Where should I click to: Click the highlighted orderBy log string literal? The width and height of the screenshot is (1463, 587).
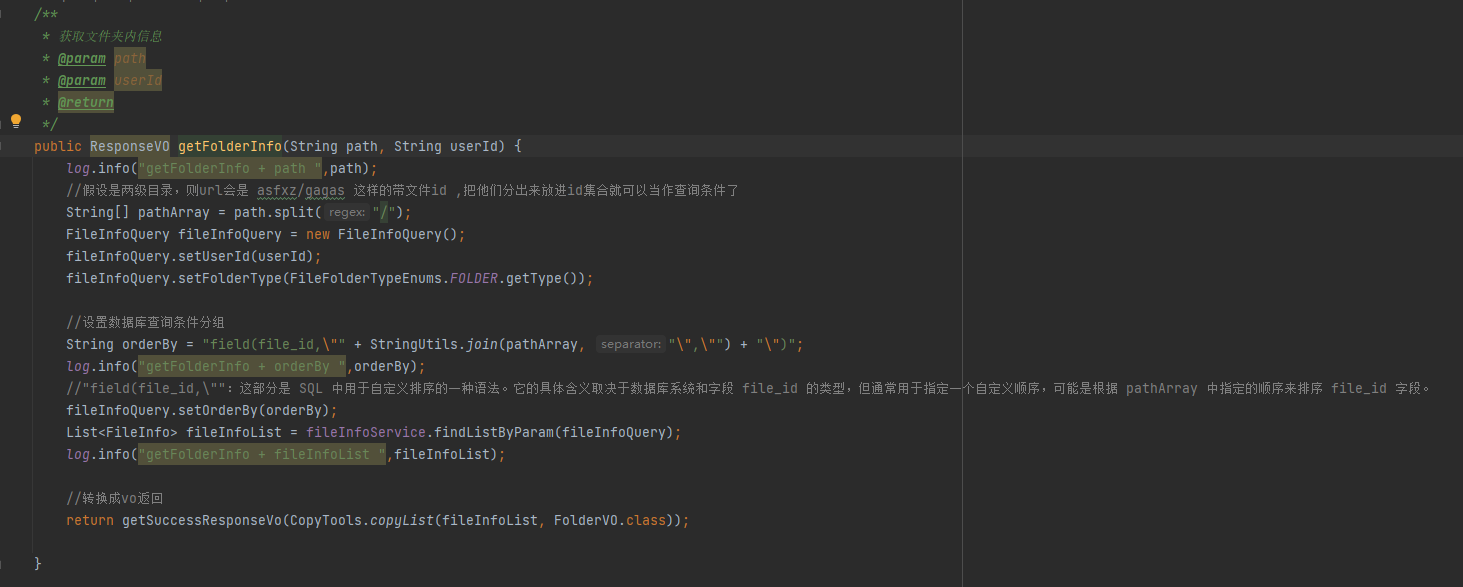[240, 365]
